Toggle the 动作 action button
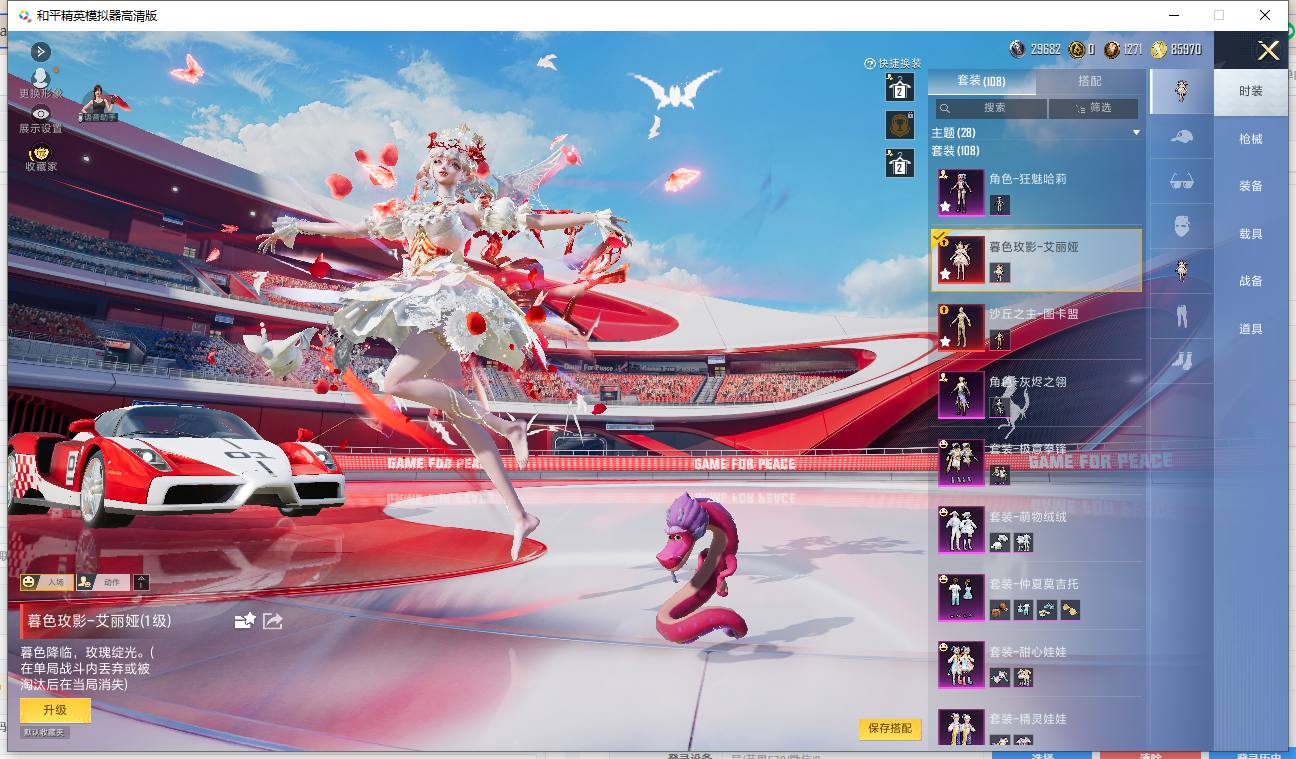Screen dimensions: 1296x759 103,582
